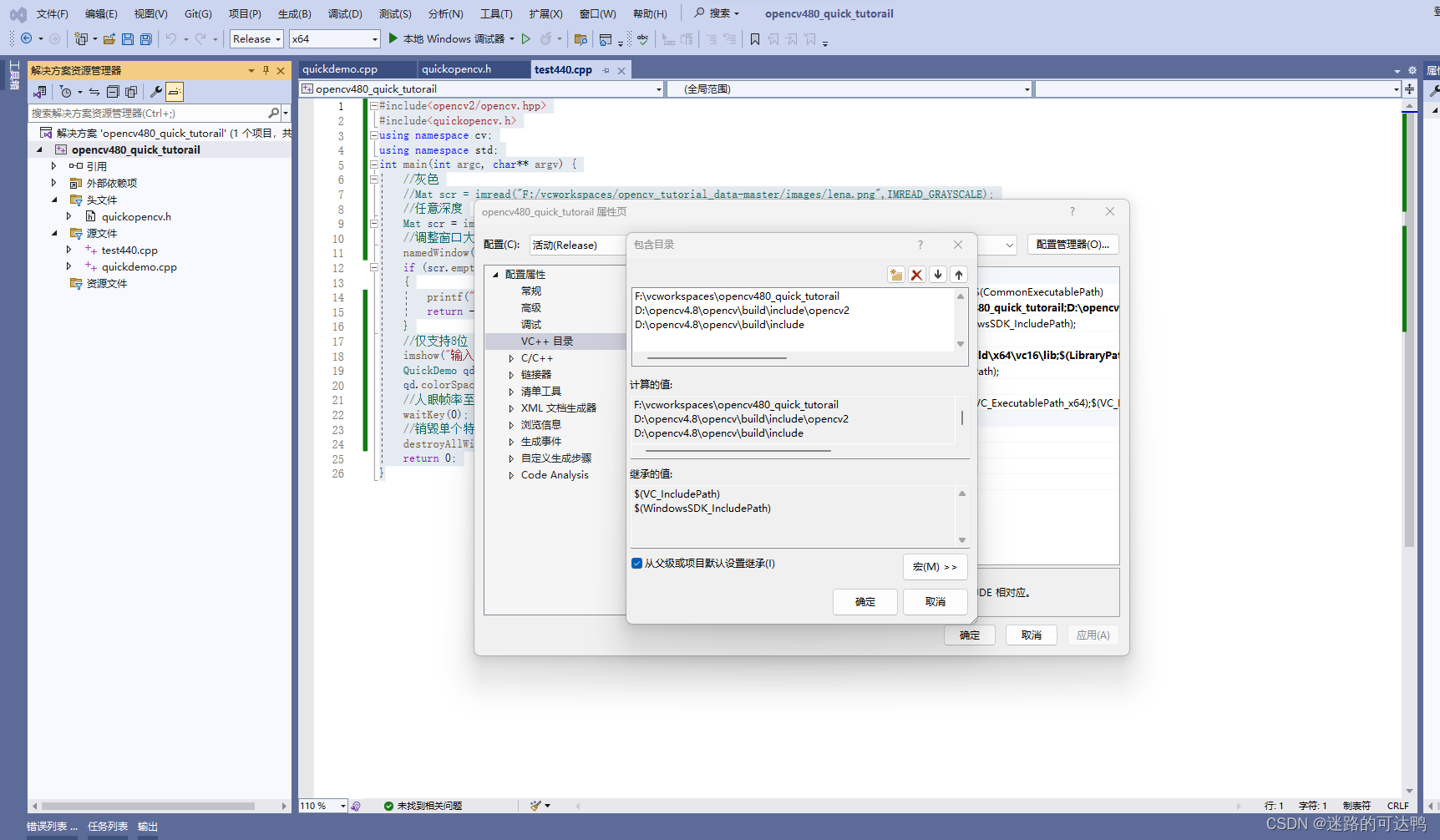Open the zoom level 110% selector

[x=321, y=805]
